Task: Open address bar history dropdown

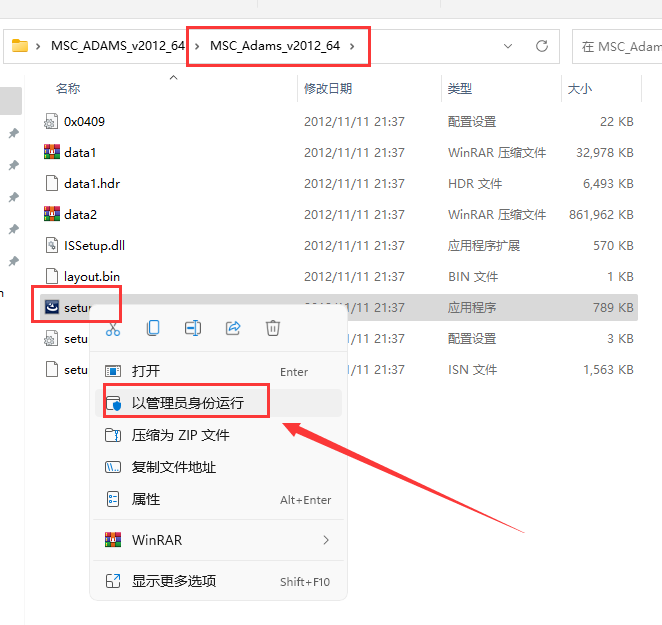Action: click(x=508, y=46)
